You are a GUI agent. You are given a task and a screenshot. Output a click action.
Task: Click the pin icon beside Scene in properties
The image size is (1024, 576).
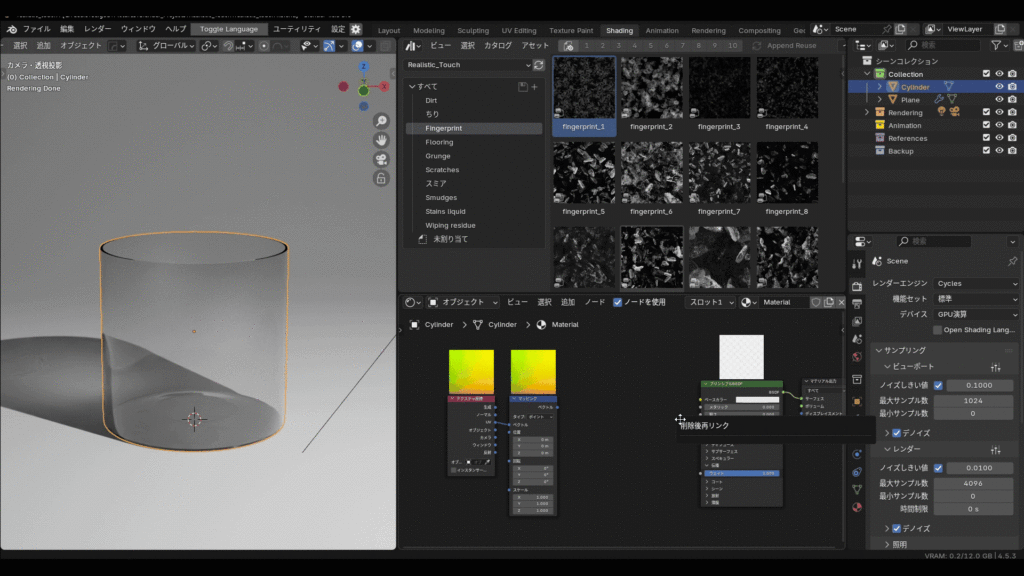point(1012,260)
